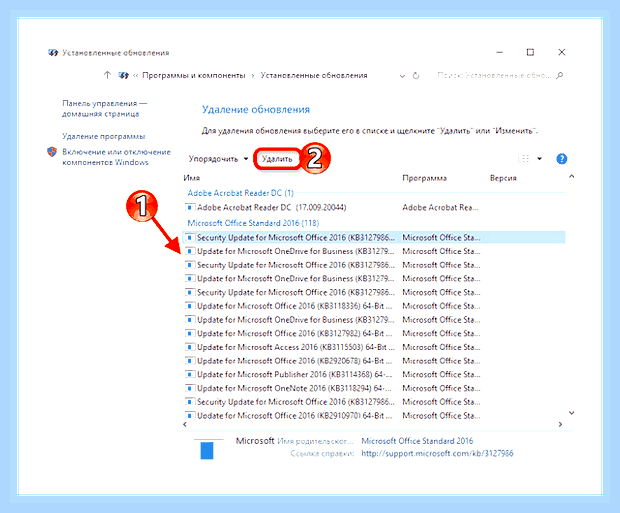Open Панель управления домашняя страница link
The image size is (620, 513).
click(x=104, y=109)
